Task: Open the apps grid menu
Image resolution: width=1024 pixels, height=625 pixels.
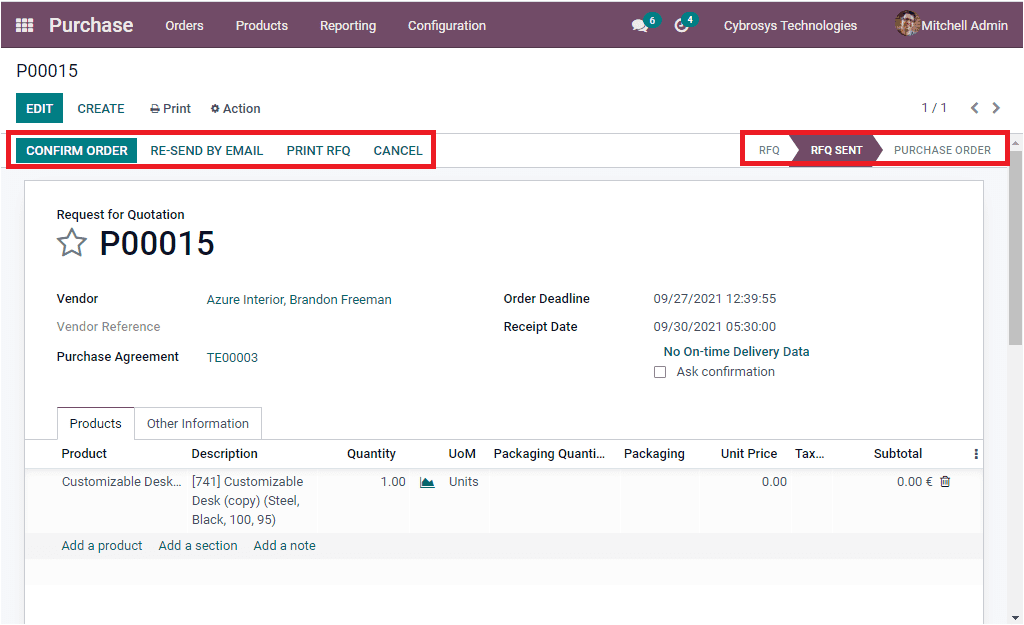Action: pyautogui.click(x=24, y=24)
